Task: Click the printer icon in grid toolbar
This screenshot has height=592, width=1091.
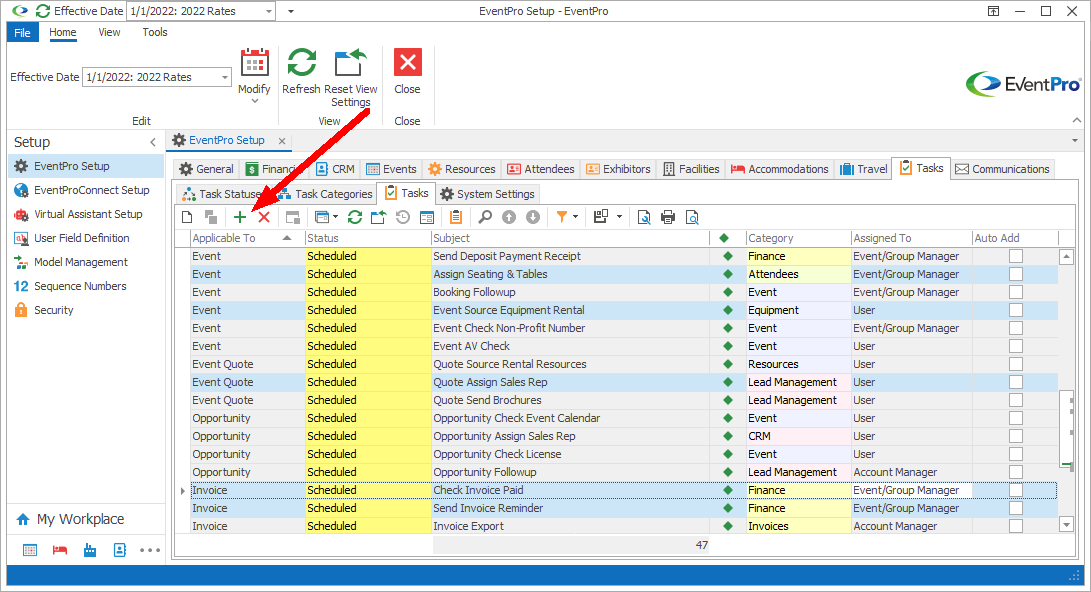Action: pyautogui.click(x=668, y=217)
